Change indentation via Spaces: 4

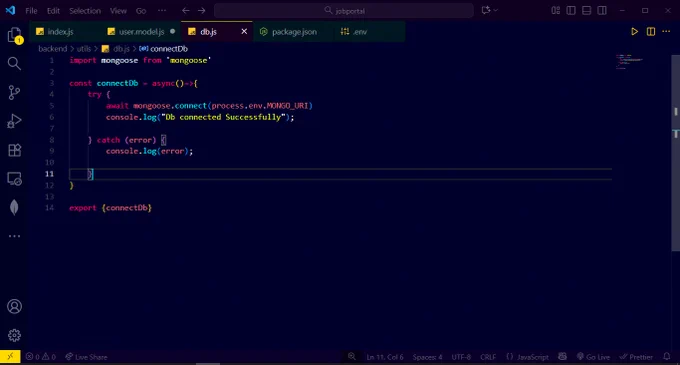click(427, 357)
